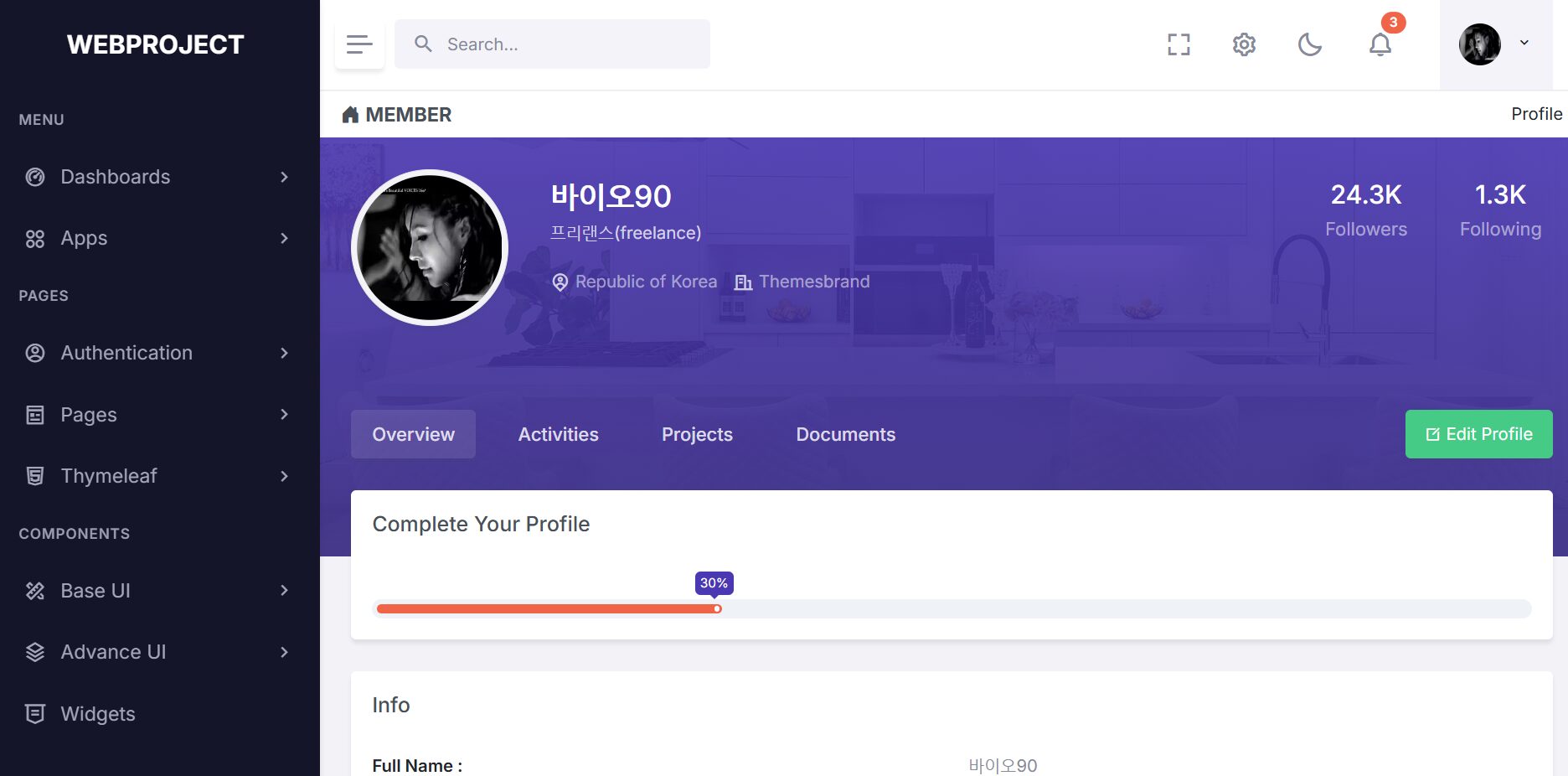Click the search magnifier icon
The image size is (1568, 776).
424,44
